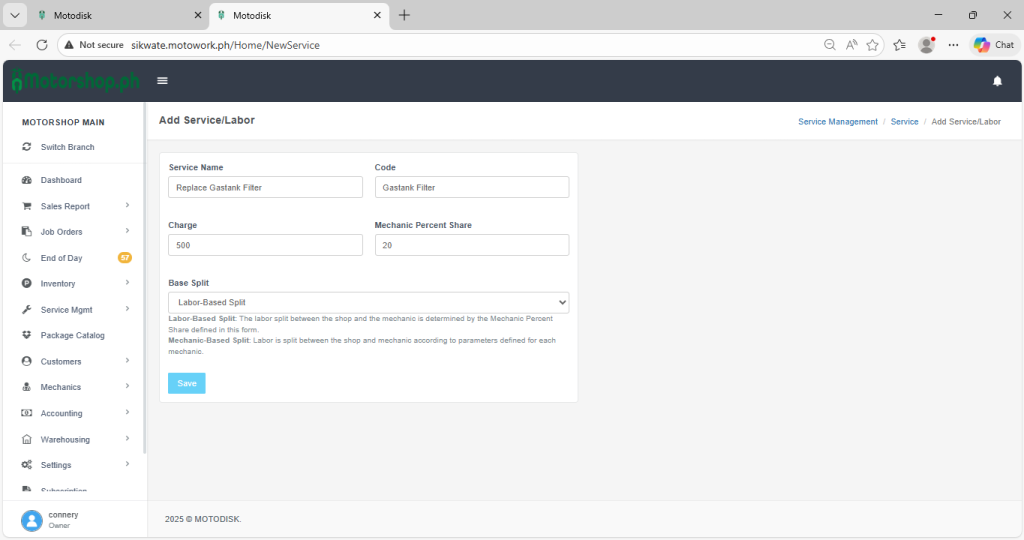This screenshot has width=1024, height=540.
Task: Open the Base Split dropdown
Action: (x=368, y=302)
